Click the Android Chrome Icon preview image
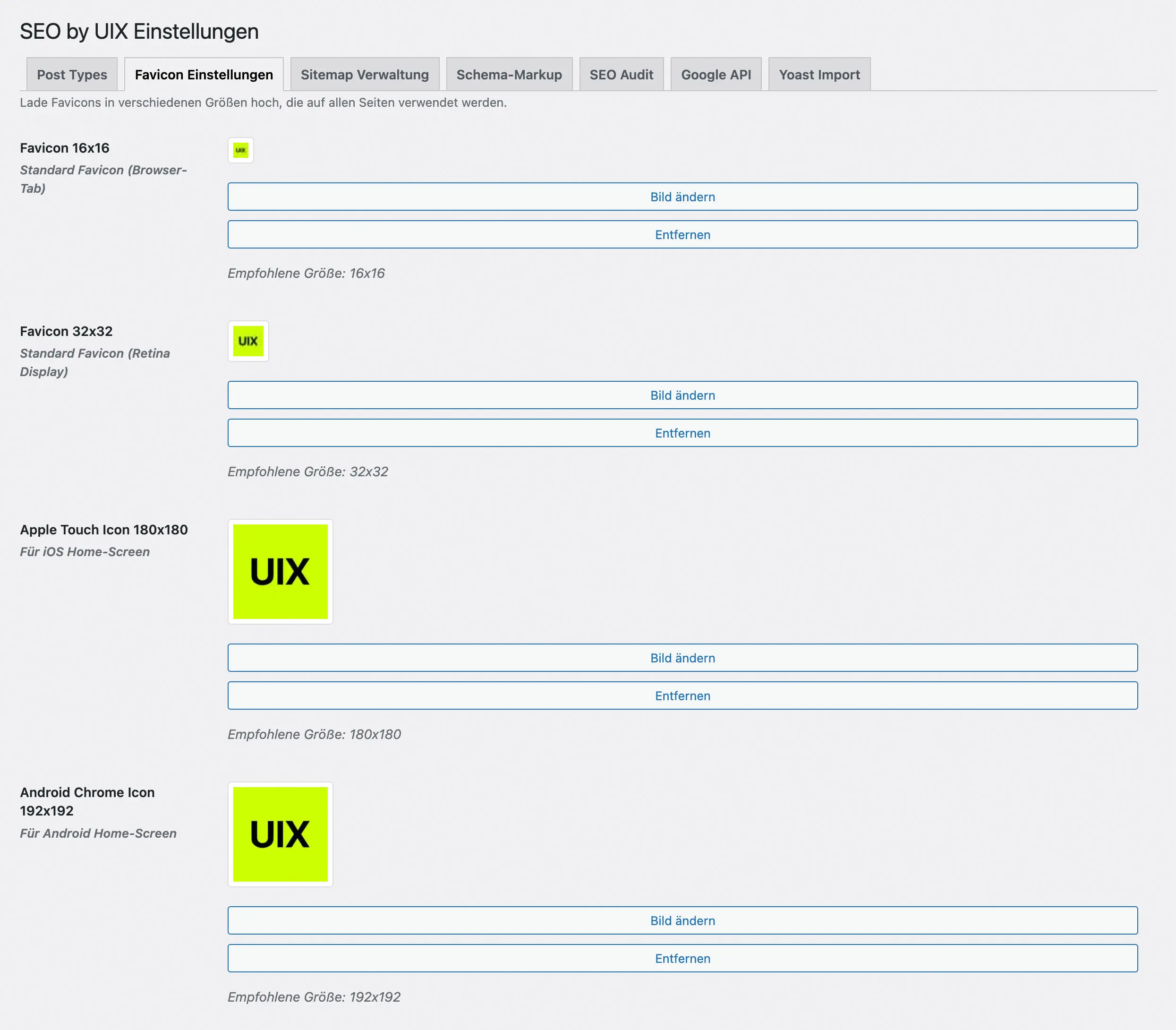Image resolution: width=1176 pixels, height=1030 pixels. 281,834
